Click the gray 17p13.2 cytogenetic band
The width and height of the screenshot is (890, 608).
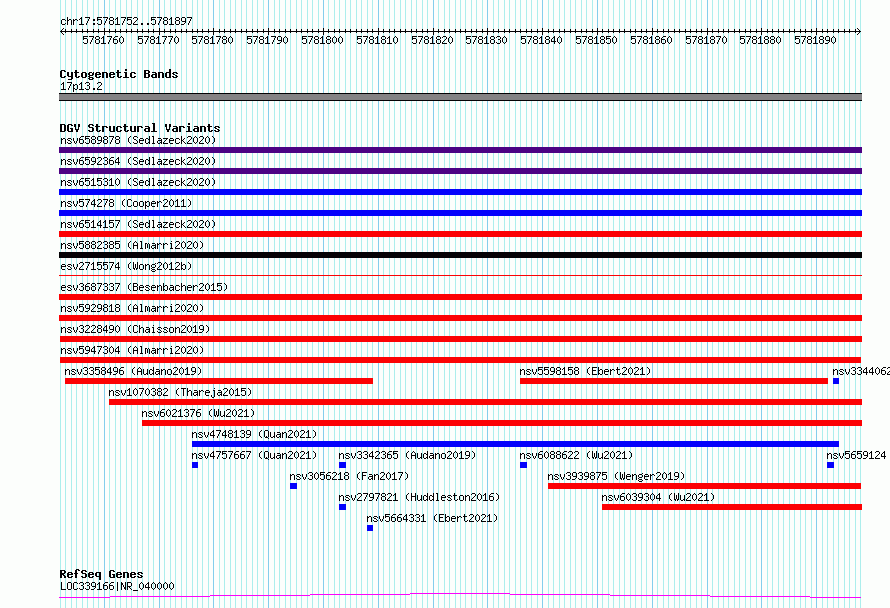click(460, 97)
